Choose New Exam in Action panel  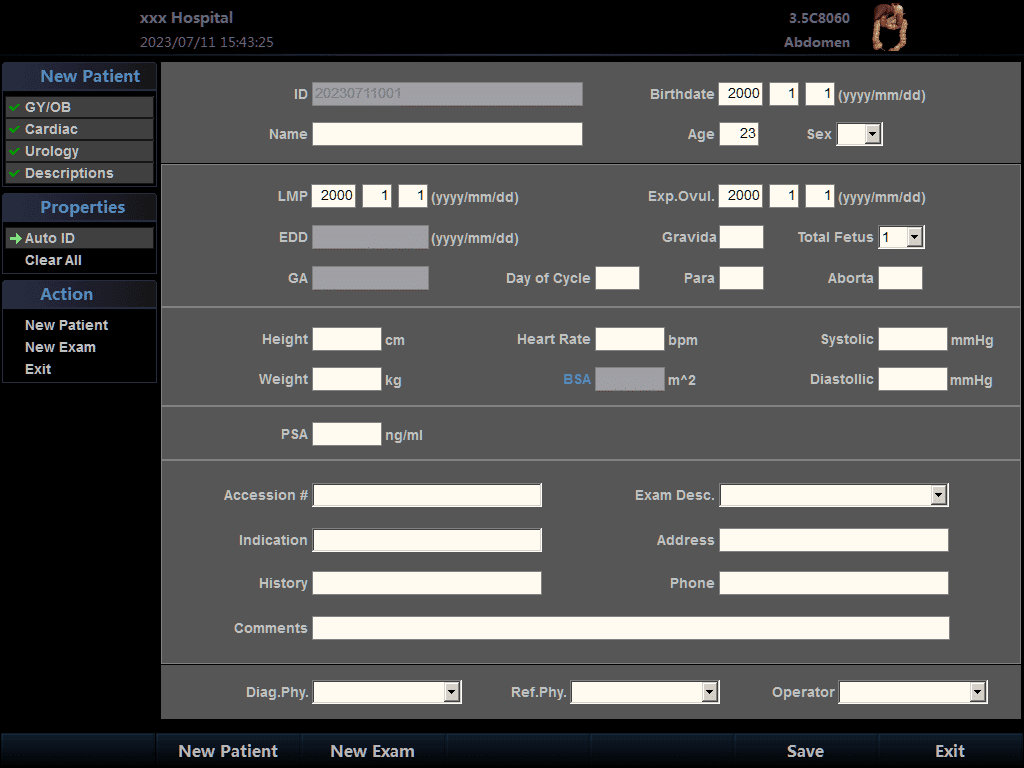point(60,347)
